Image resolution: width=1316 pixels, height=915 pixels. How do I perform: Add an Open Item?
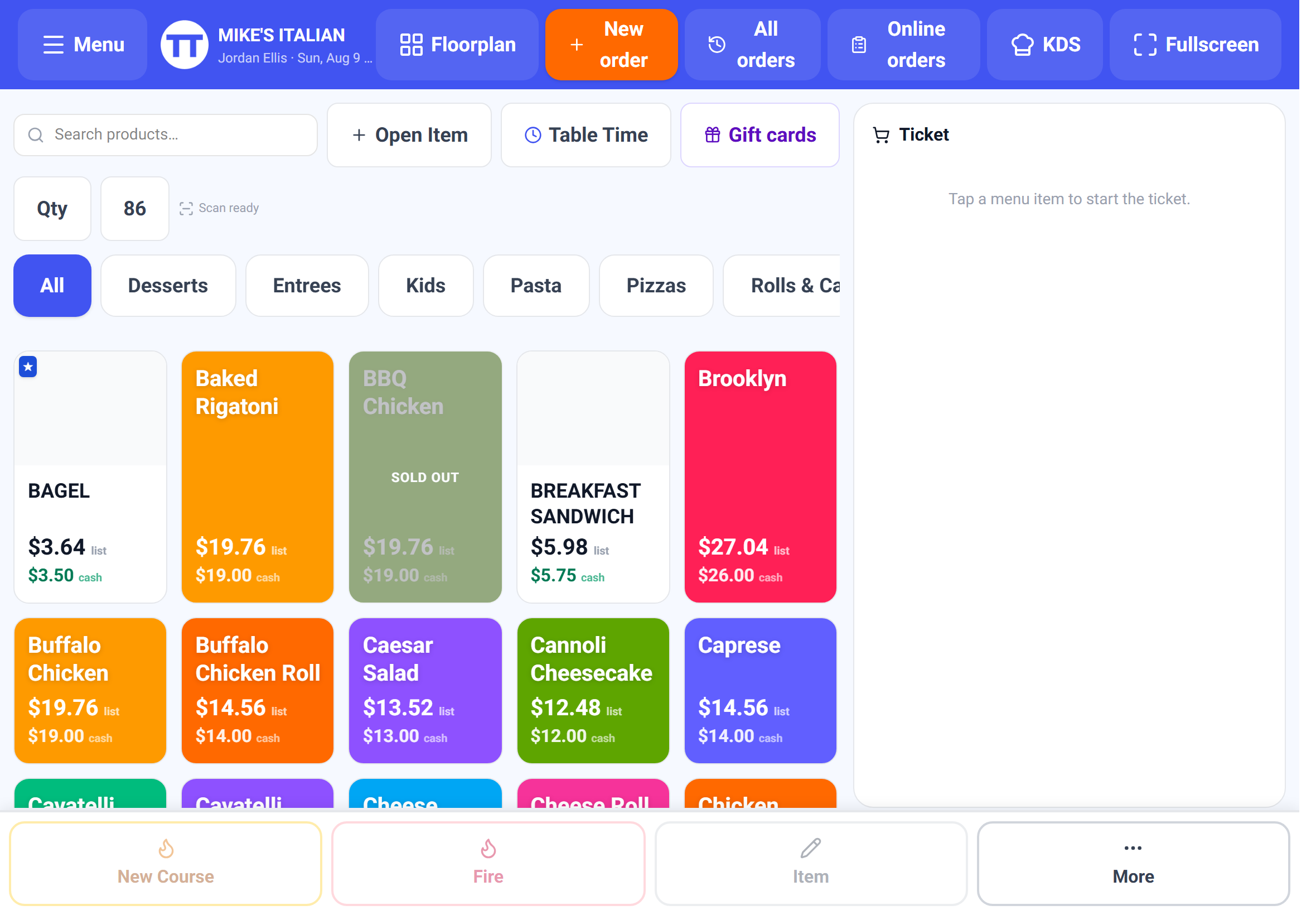[x=409, y=134]
